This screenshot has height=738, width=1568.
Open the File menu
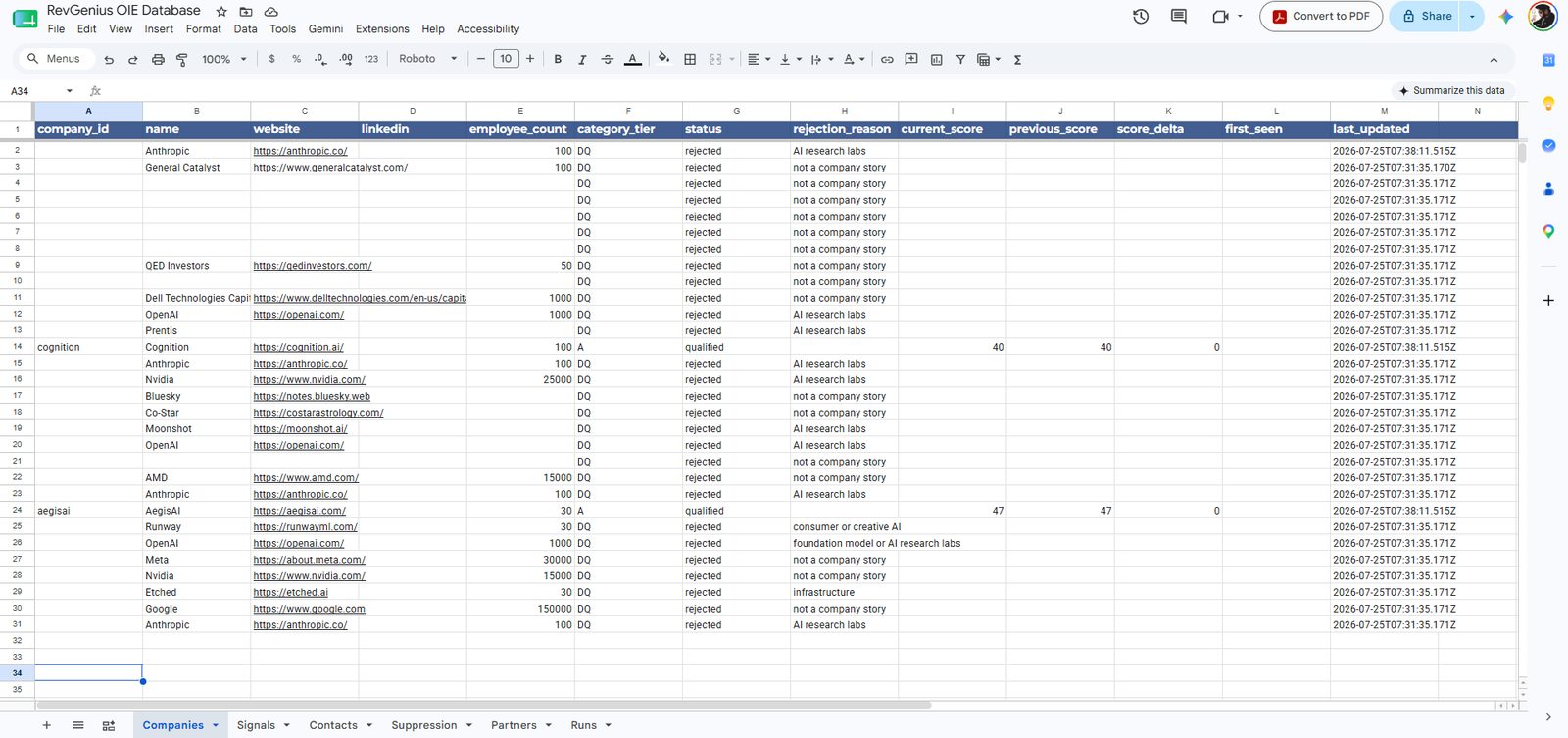pos(56,29)
